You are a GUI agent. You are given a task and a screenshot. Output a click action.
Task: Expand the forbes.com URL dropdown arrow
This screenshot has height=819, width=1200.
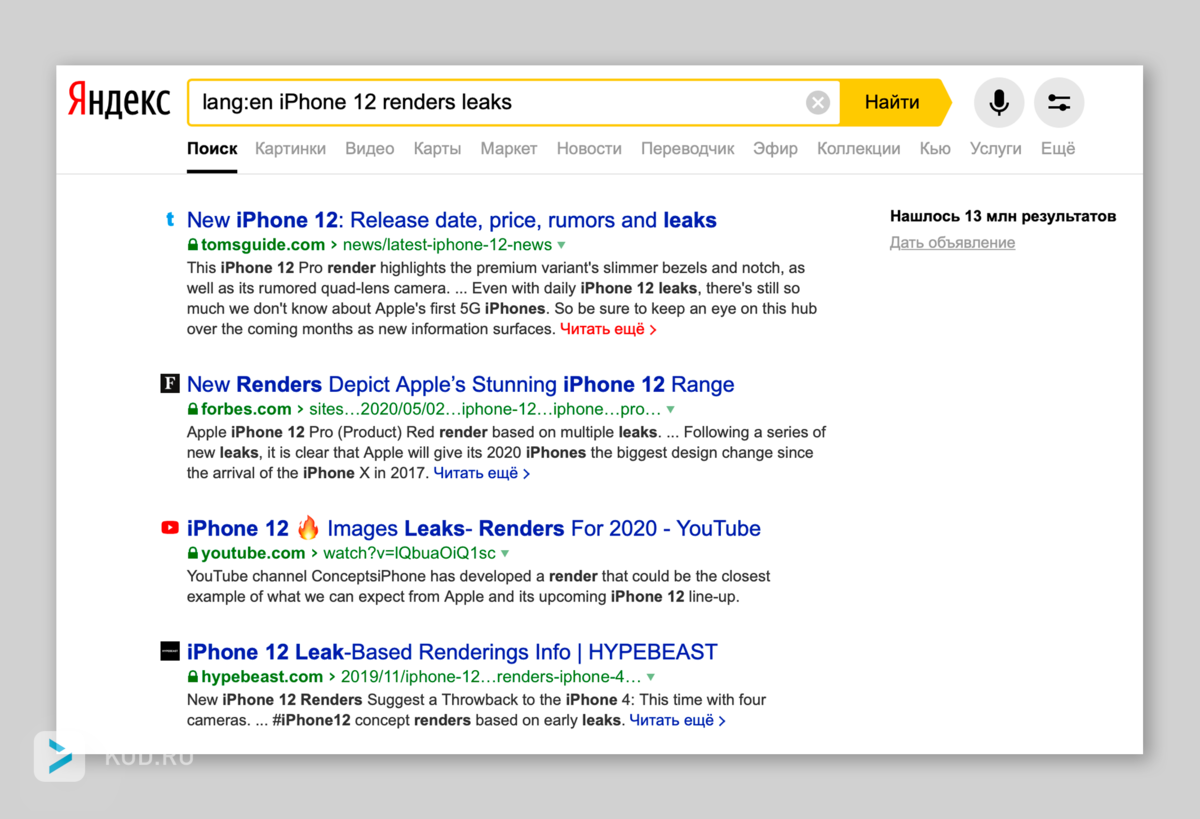tap(670, 410)
